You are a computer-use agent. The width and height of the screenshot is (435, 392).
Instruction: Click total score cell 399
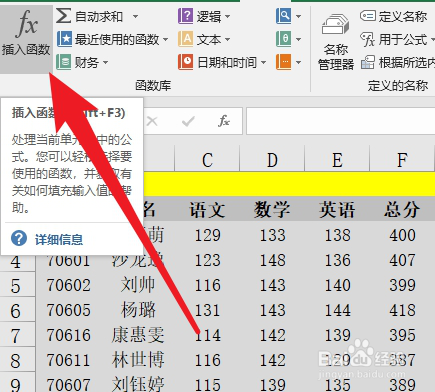click(402, 285)
